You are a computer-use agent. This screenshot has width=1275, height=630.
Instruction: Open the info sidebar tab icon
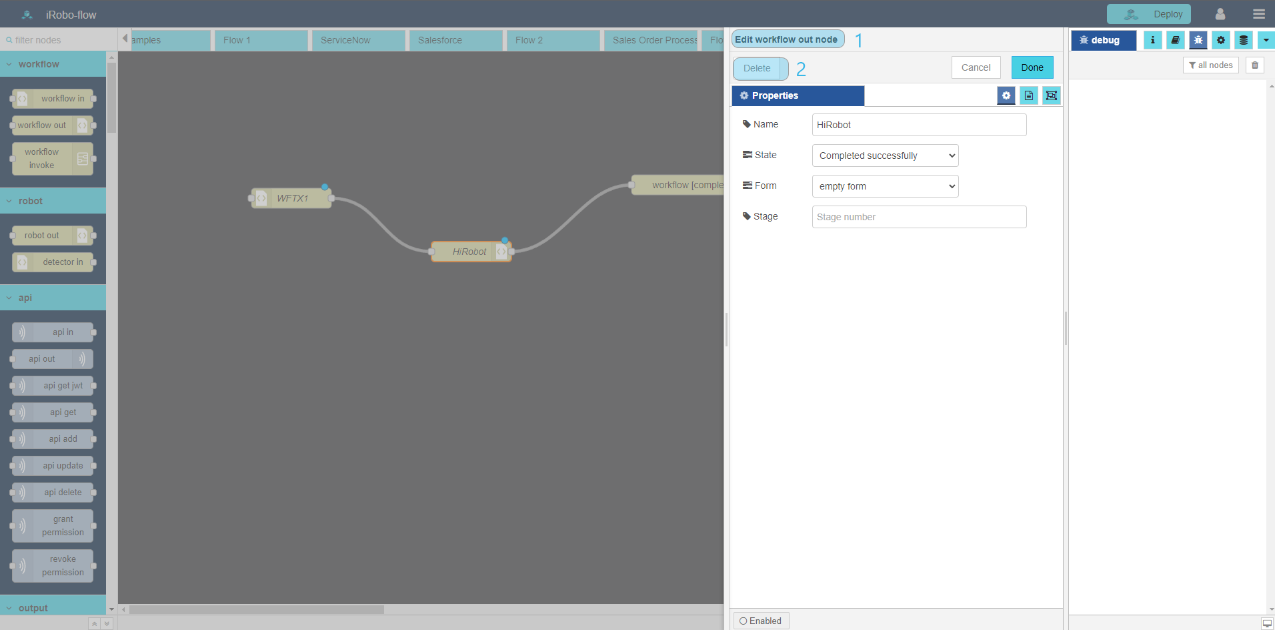click(1152, 40)
